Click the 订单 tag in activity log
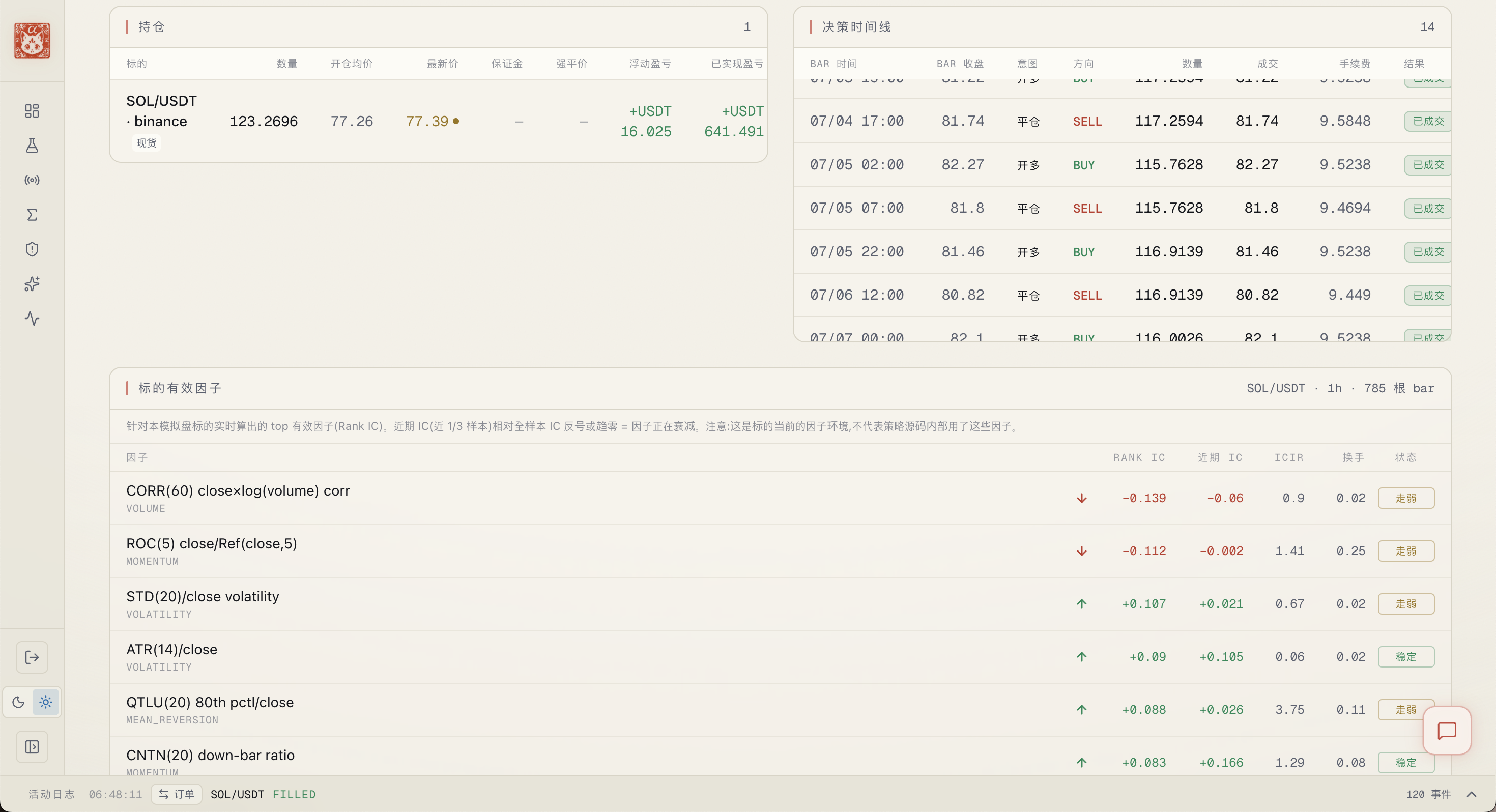The height and width of the screenshot is (812, 1496). coord(177,794)
